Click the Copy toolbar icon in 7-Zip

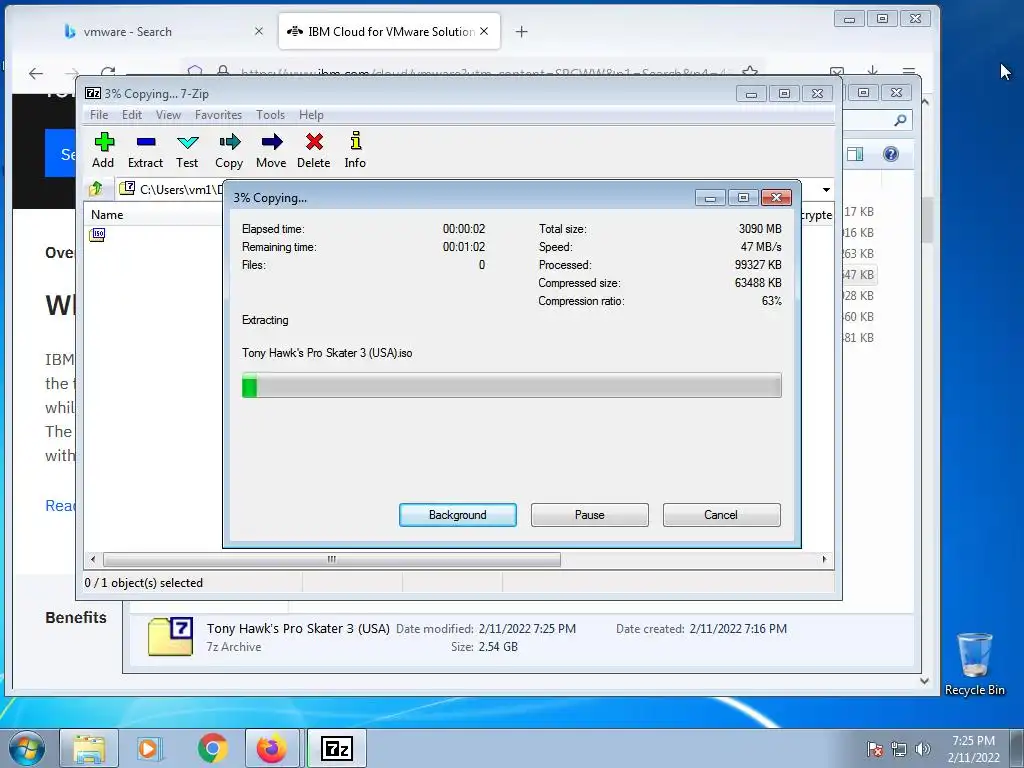pos(229,150)
